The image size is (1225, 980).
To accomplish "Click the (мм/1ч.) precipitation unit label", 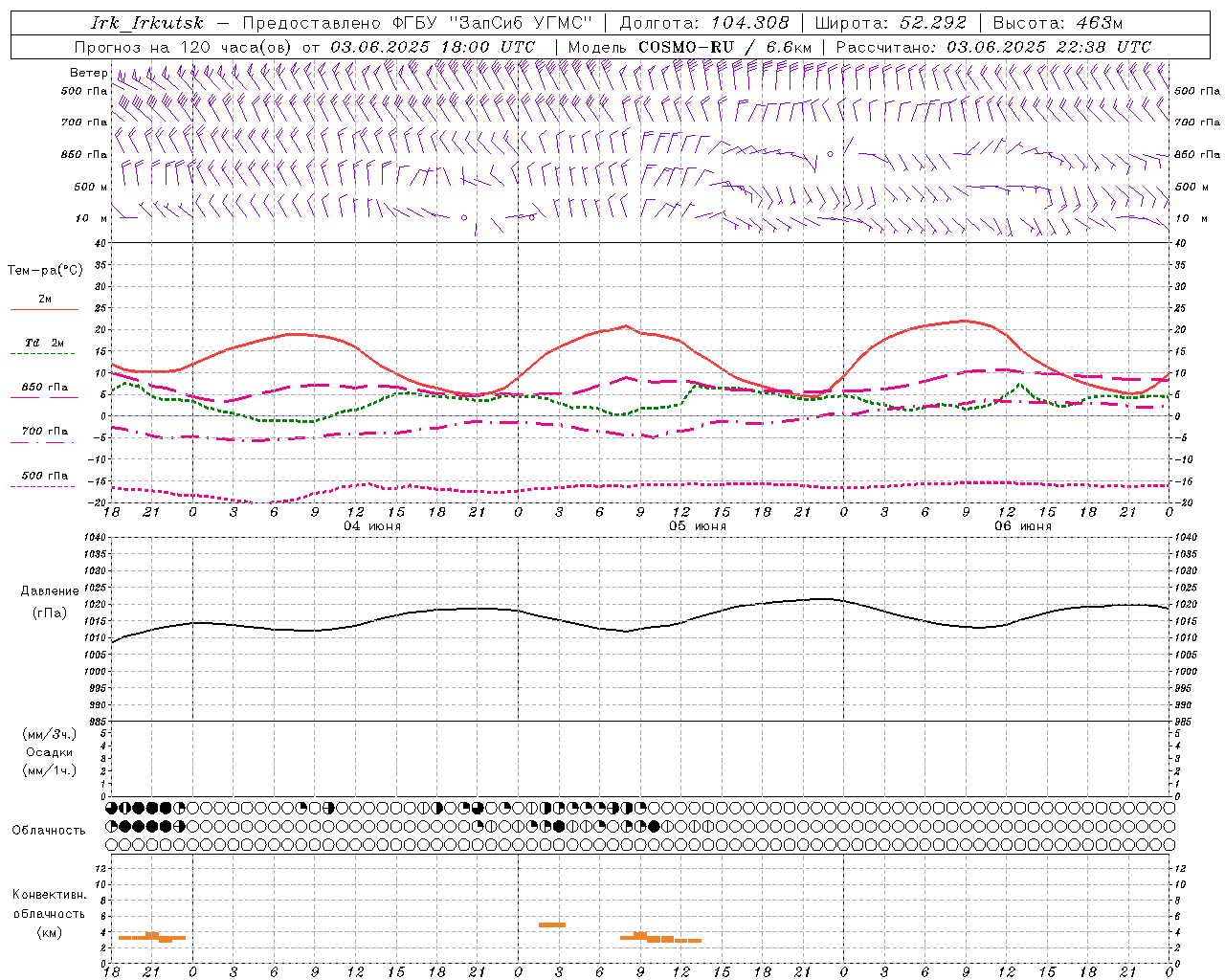I will click(50, 770).
